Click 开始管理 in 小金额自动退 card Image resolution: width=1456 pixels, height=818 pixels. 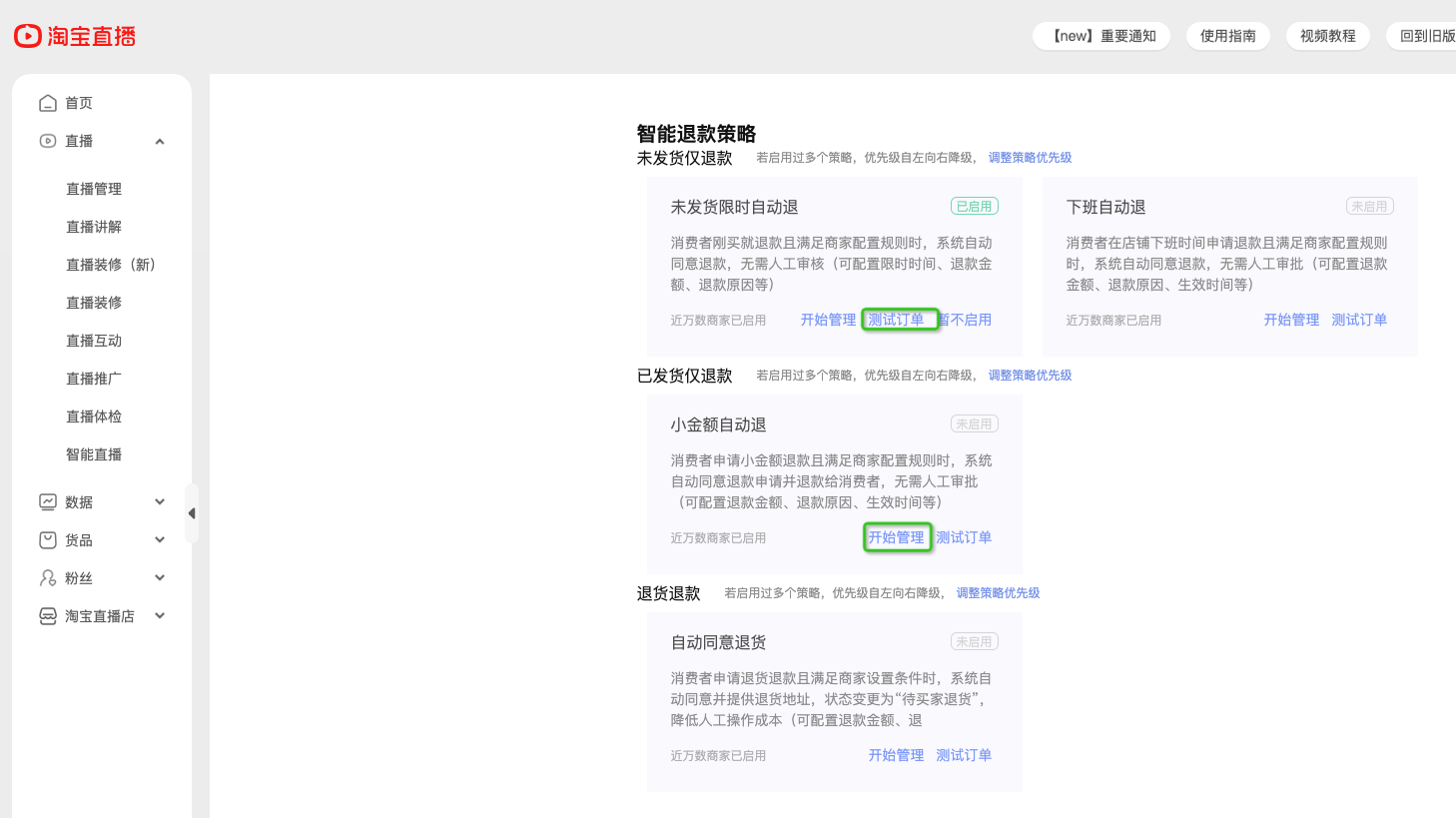[897, 537]
